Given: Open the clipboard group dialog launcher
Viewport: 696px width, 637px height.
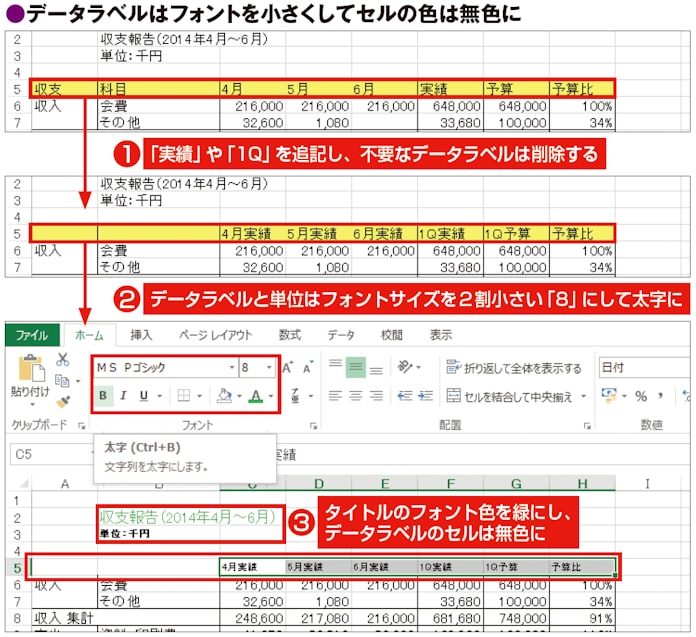Looking at the screenshot, I should (81, 426).
